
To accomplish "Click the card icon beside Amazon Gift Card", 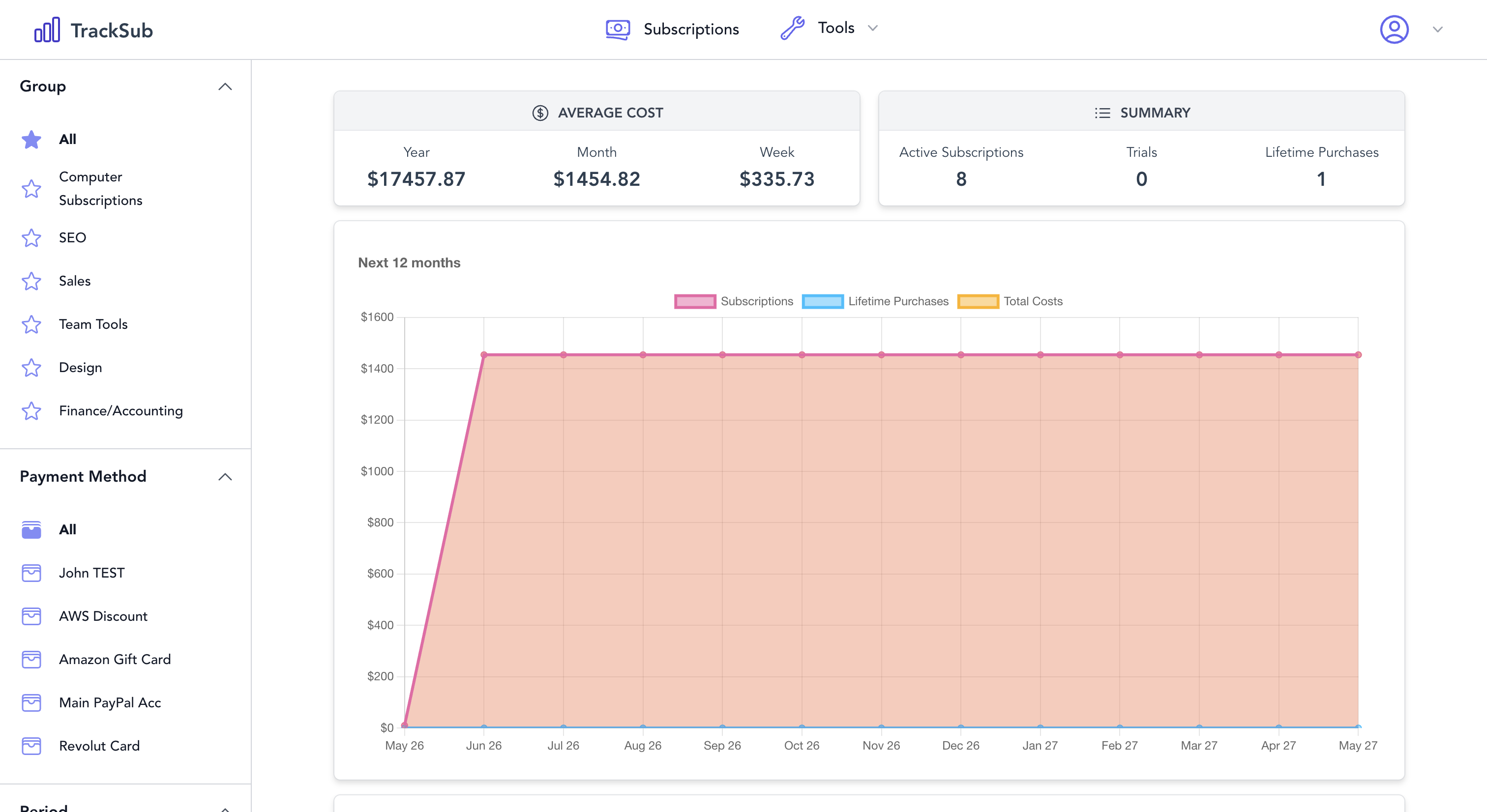I will 31,659.
